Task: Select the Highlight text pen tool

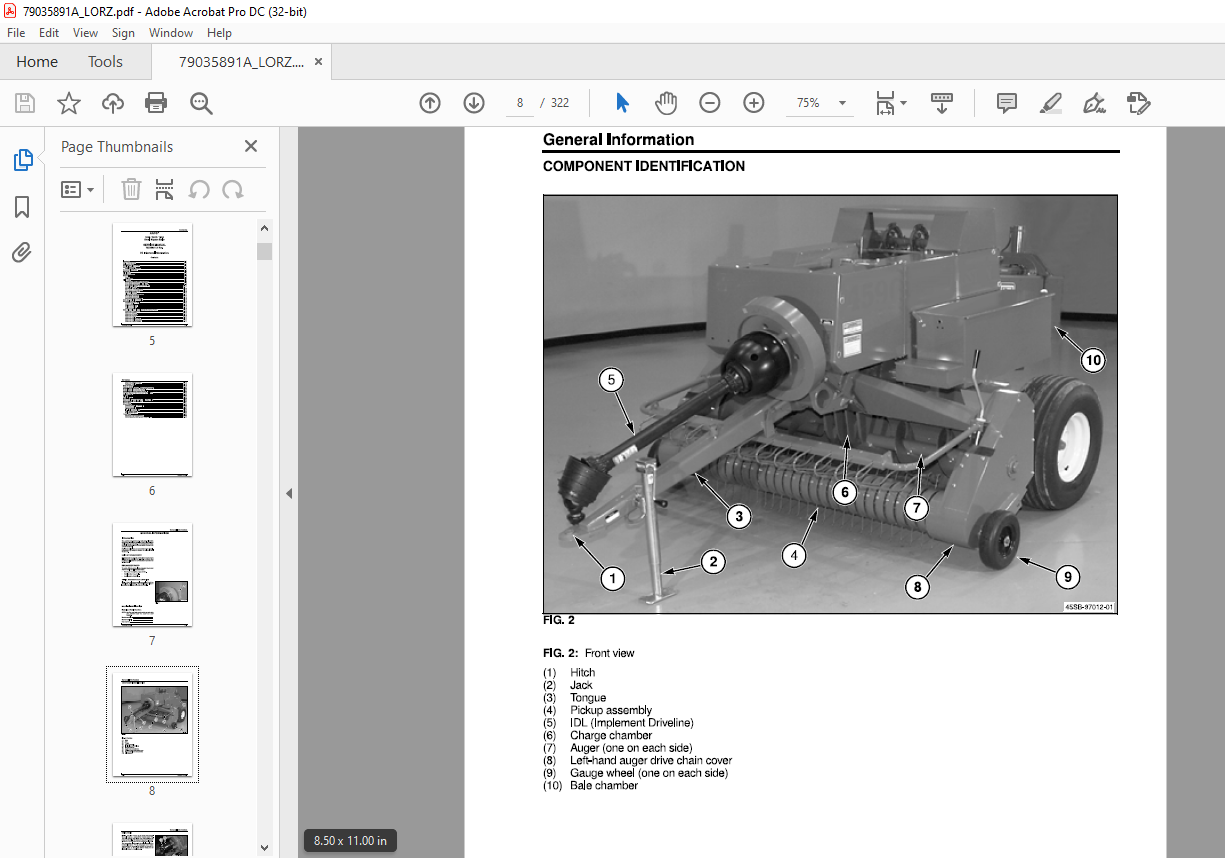Action: 1051,103
